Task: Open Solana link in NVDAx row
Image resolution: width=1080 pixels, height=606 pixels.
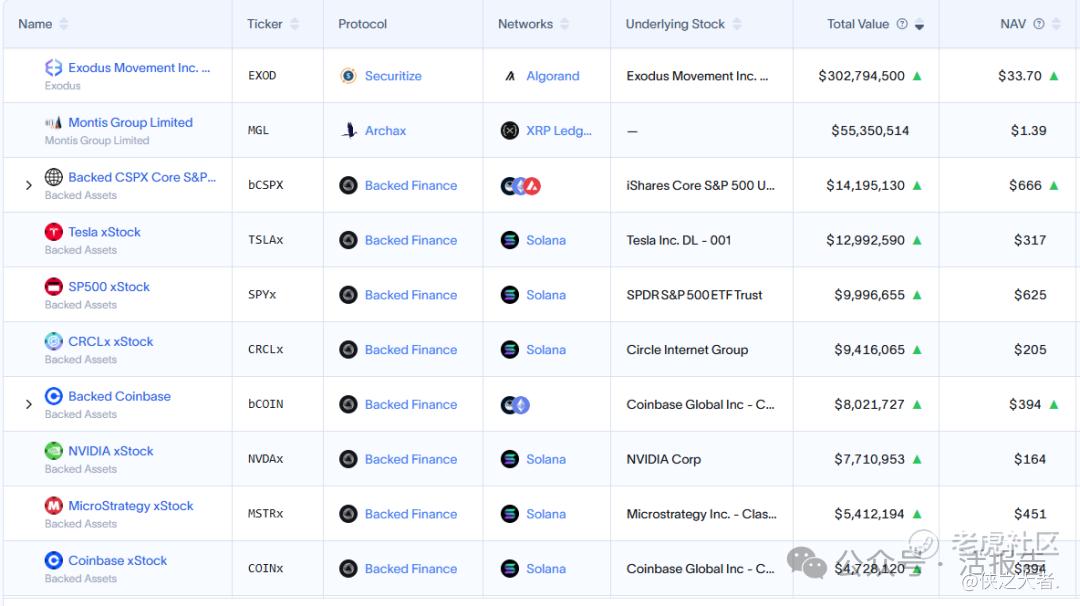Action: point(546,459)
